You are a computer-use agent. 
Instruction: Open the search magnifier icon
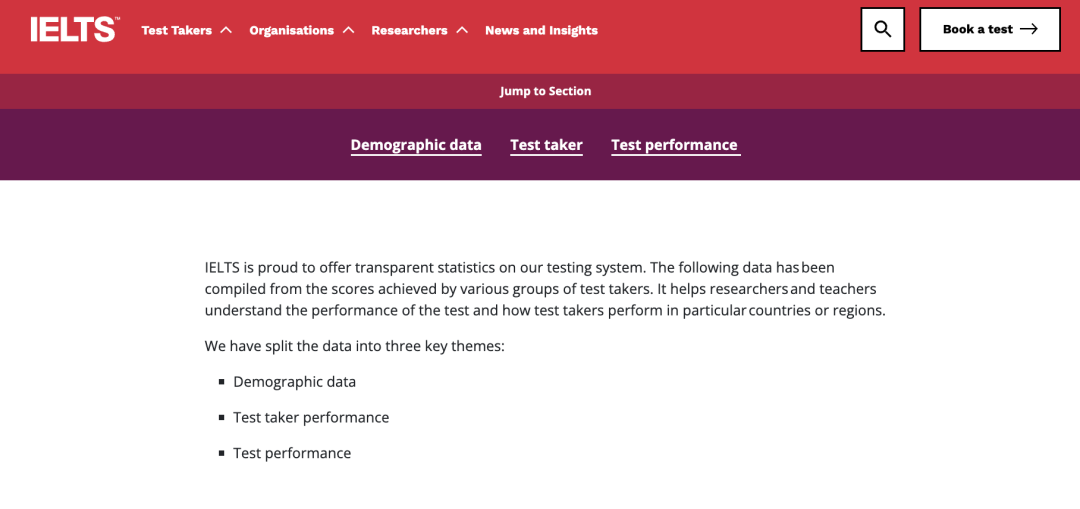[882, 30]
